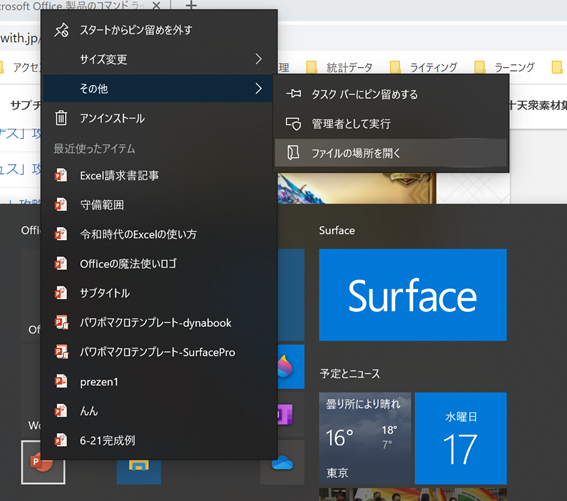Open recent item Excel請求書記事
The width and height of the screenshot is (567, 501).
point(159,175)
